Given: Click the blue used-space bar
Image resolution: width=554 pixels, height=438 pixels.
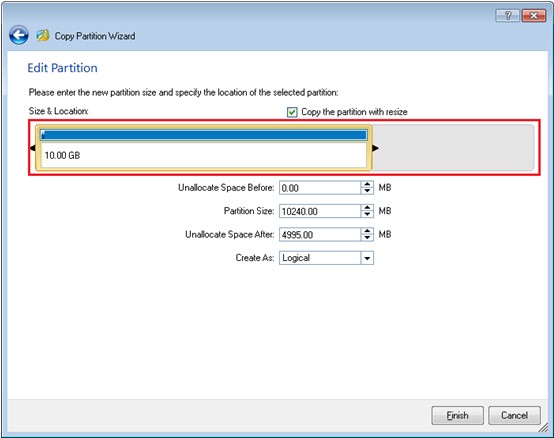Looking at the screenshot, I should (204, 135).
